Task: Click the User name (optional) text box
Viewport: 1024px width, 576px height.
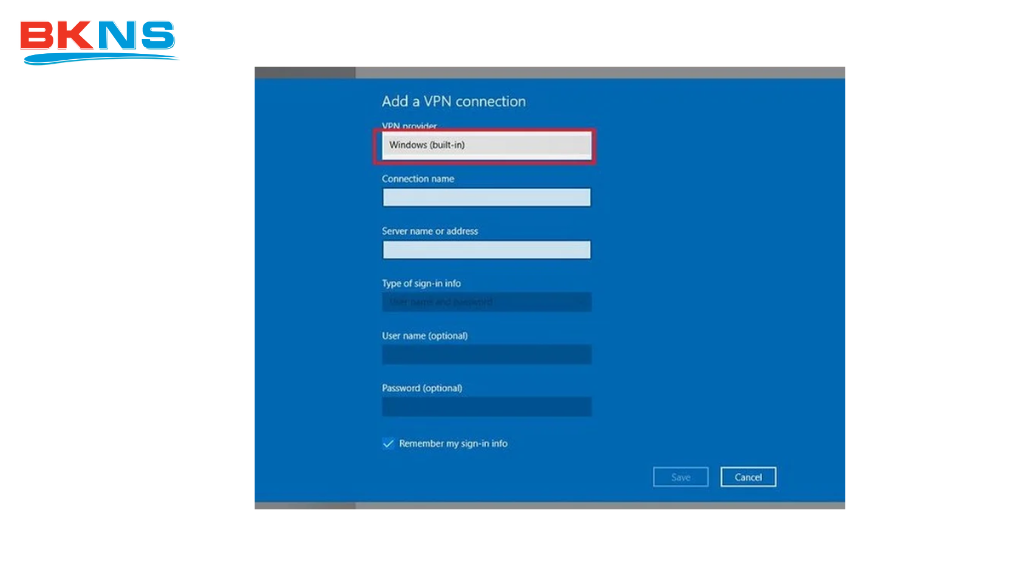Action: pos(486,354)
